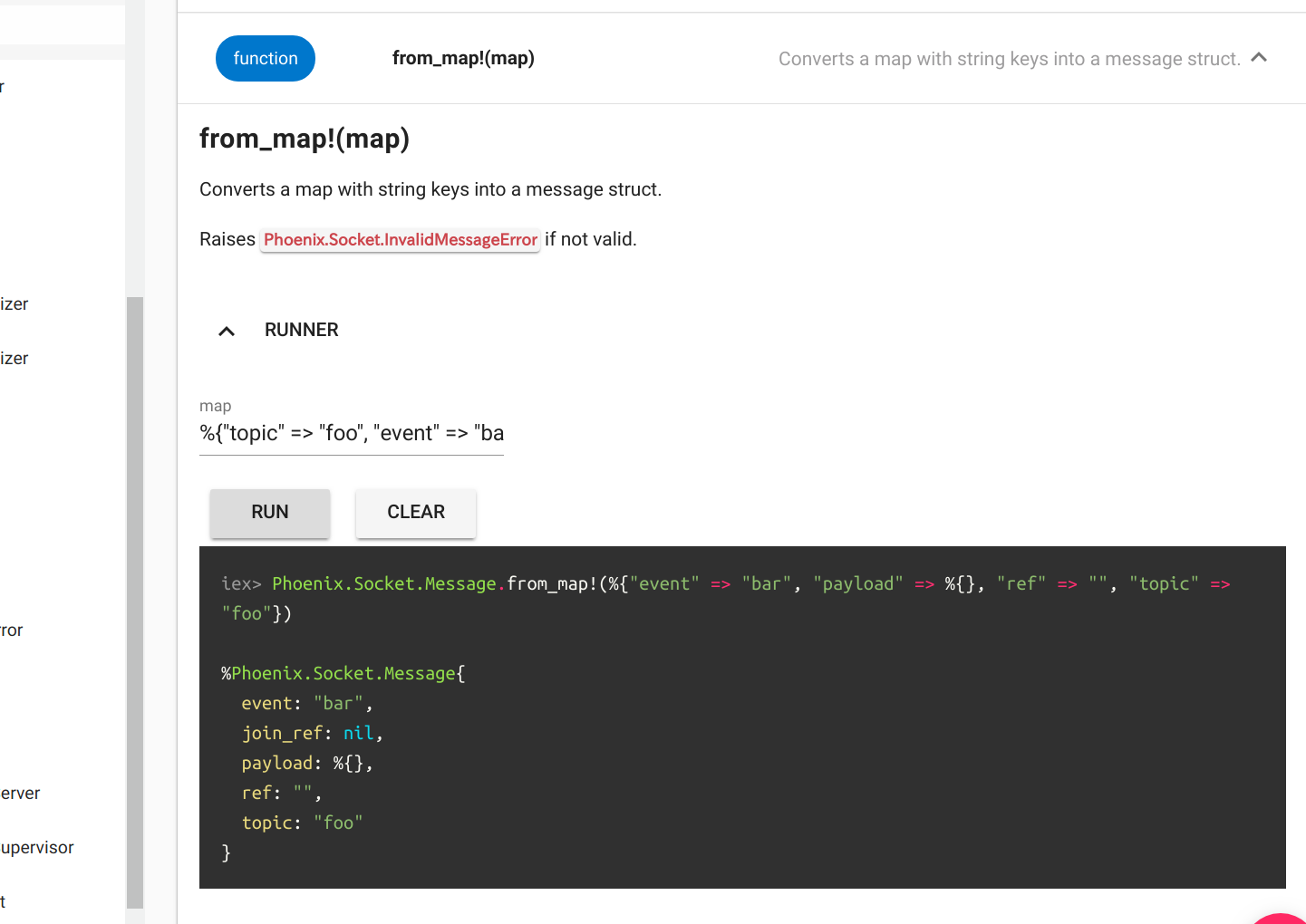Click the %Phoenix.Socket.Message{ result line
This screenshot has width=1306, height=924.
pos(343,674)
